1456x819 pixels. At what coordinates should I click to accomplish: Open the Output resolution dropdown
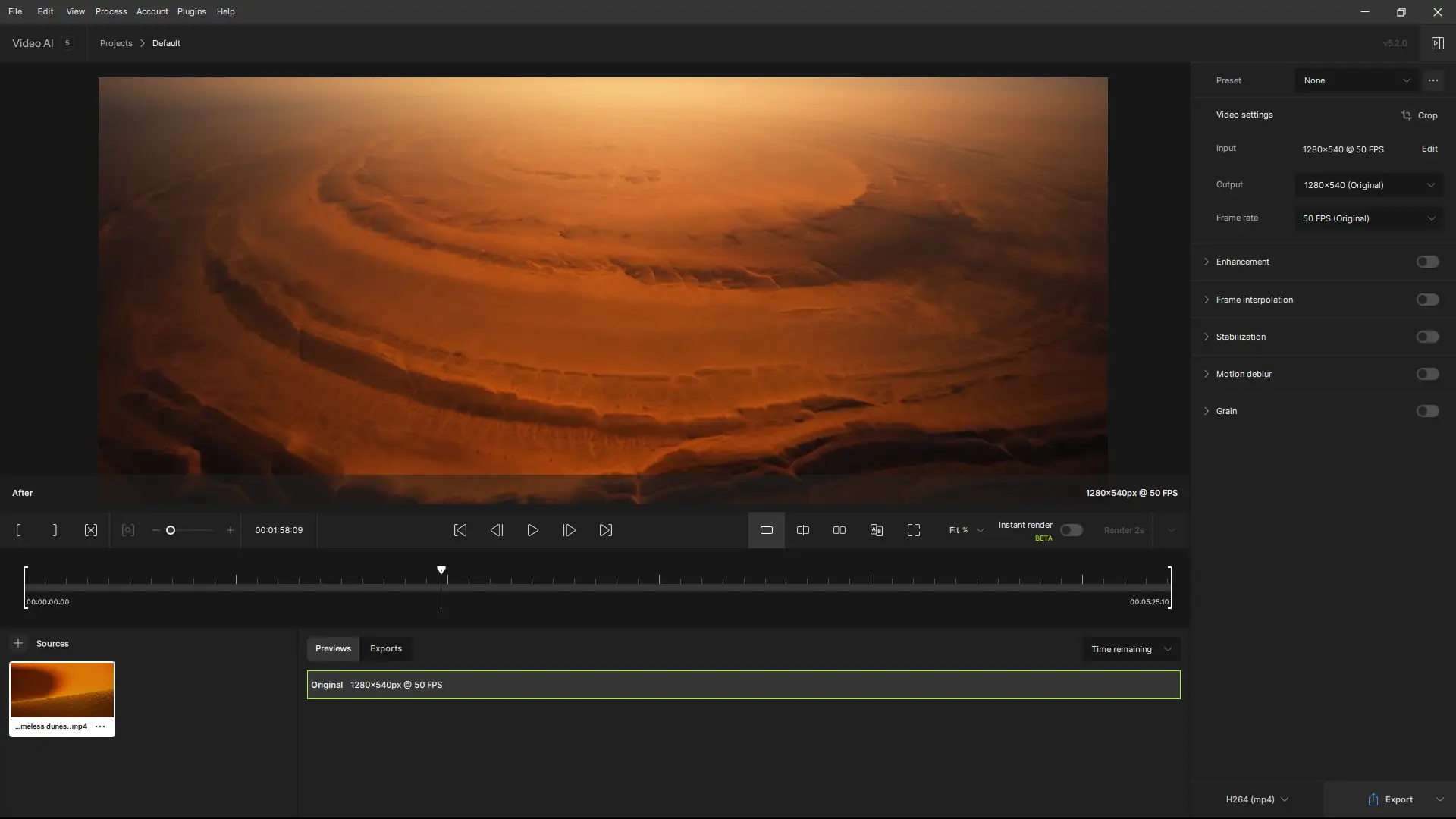(x=1369, y=185)
